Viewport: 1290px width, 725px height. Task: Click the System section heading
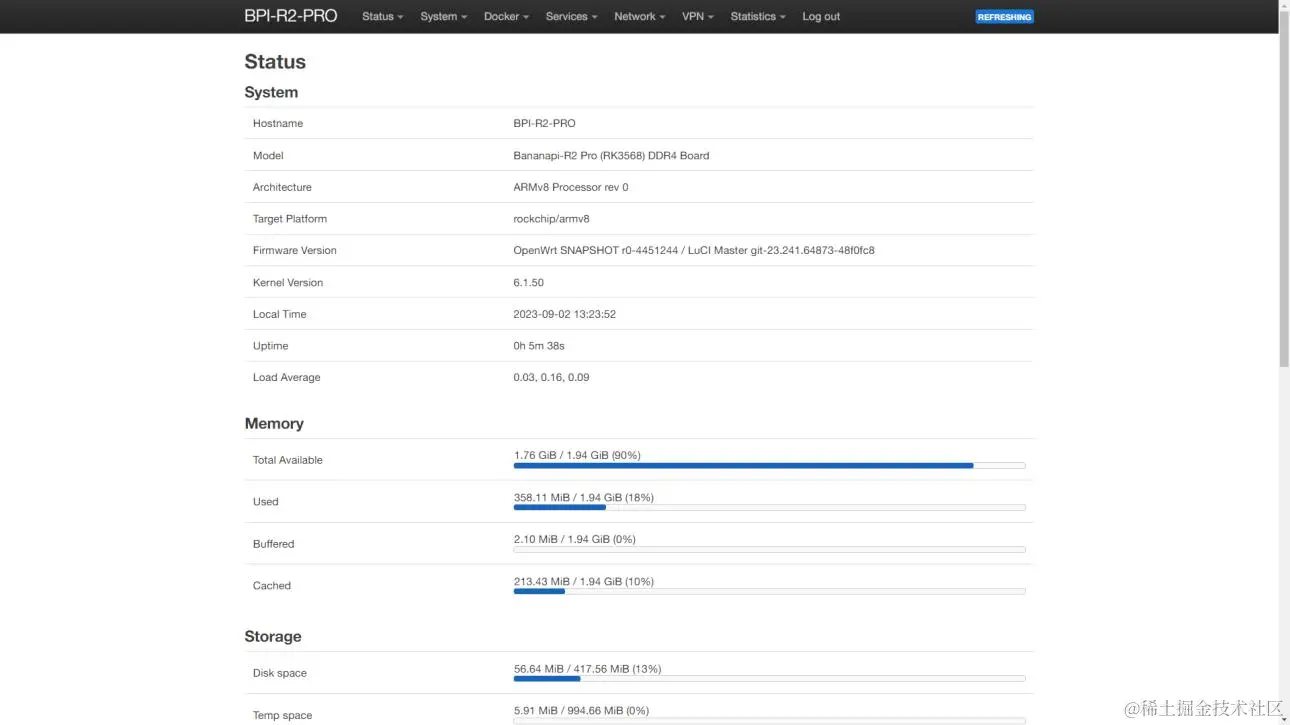click(x=271, y=92)
